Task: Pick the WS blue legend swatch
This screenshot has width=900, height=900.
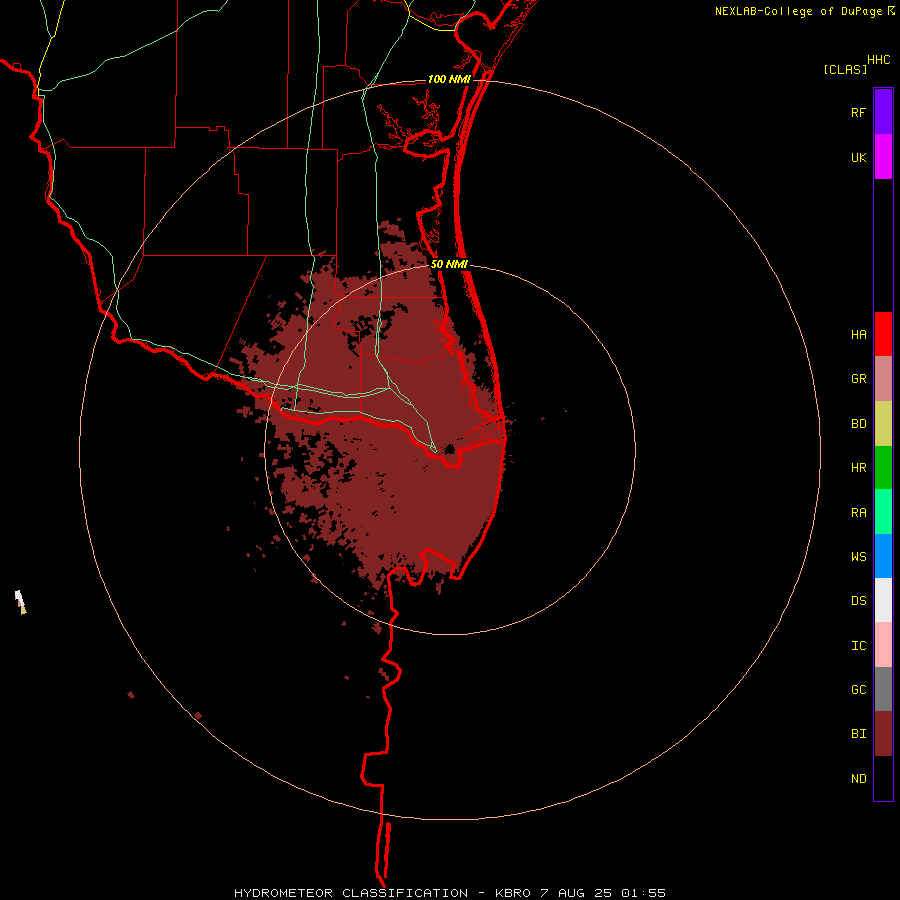Action: tap(883, 556)
